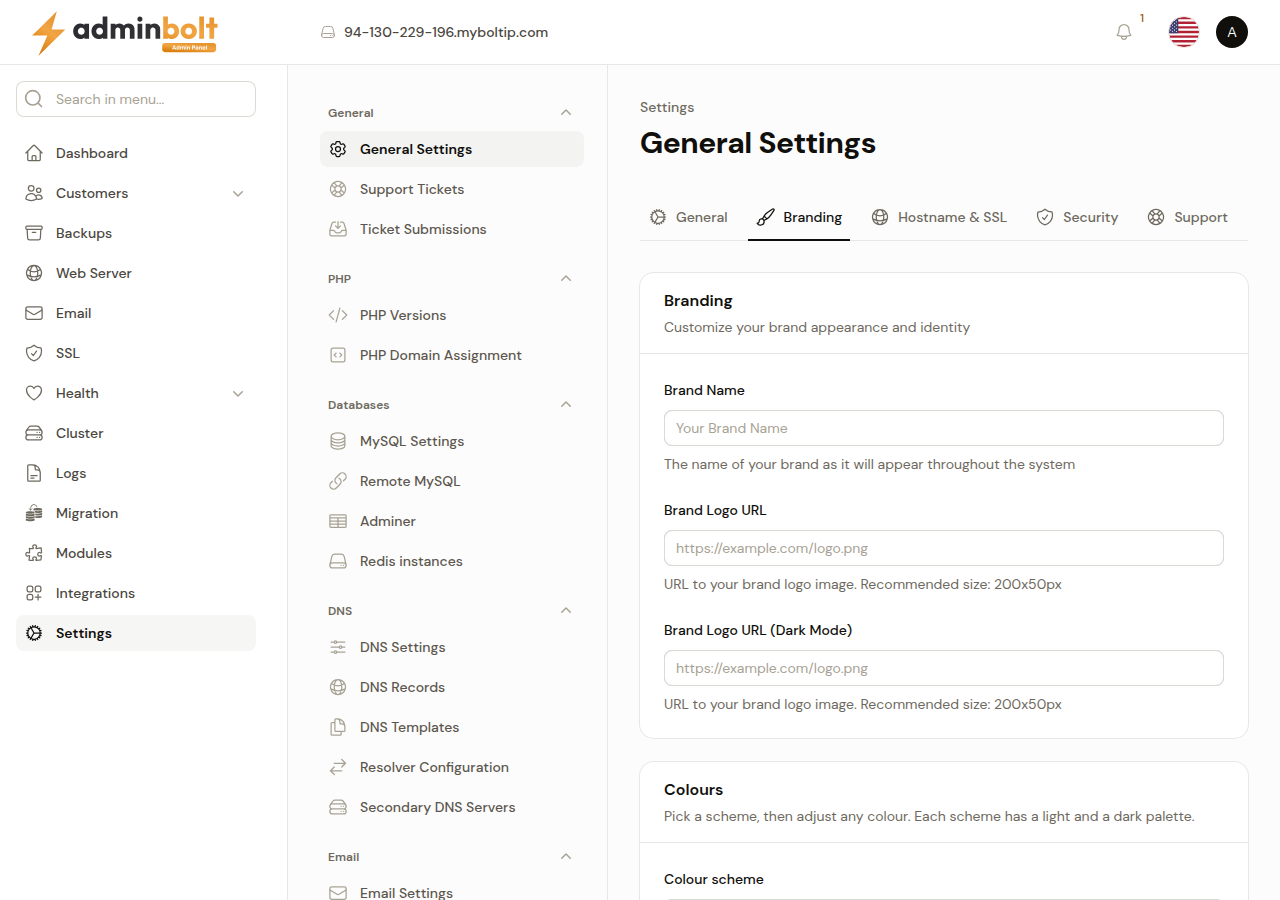Expand the Health submenu chevron
This screenshot has width=1280, height=900.
pyautogui.click(x=238, y=393)
